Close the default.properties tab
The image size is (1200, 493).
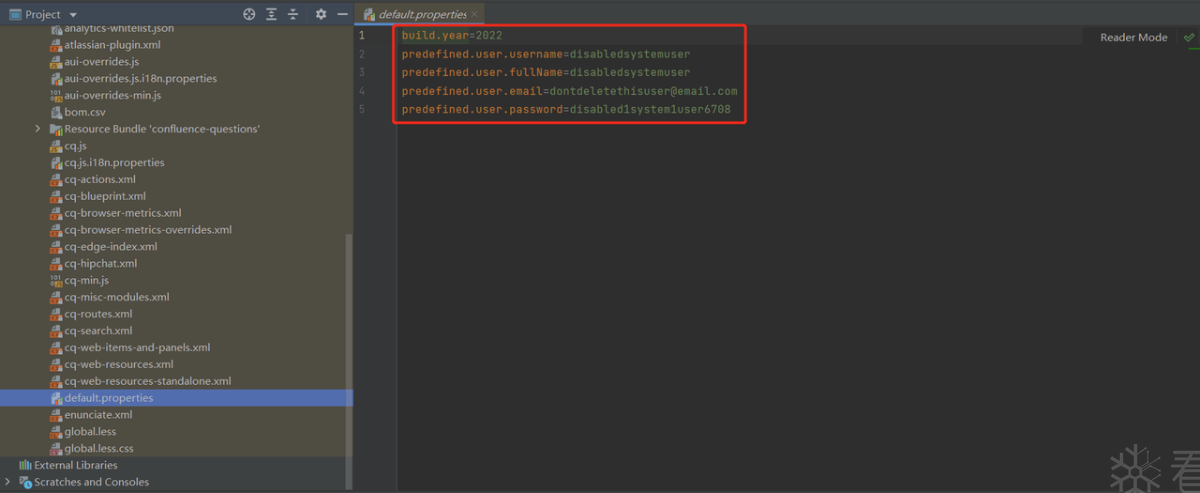474,14
